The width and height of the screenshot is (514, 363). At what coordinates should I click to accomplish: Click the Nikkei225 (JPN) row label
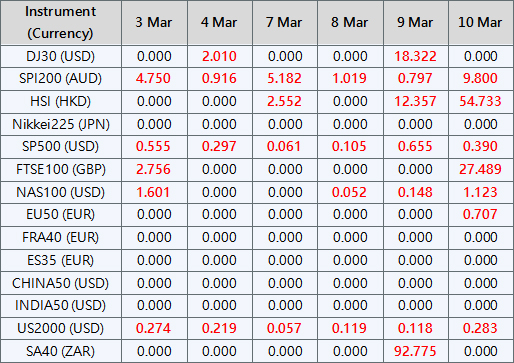click(61, 124)
